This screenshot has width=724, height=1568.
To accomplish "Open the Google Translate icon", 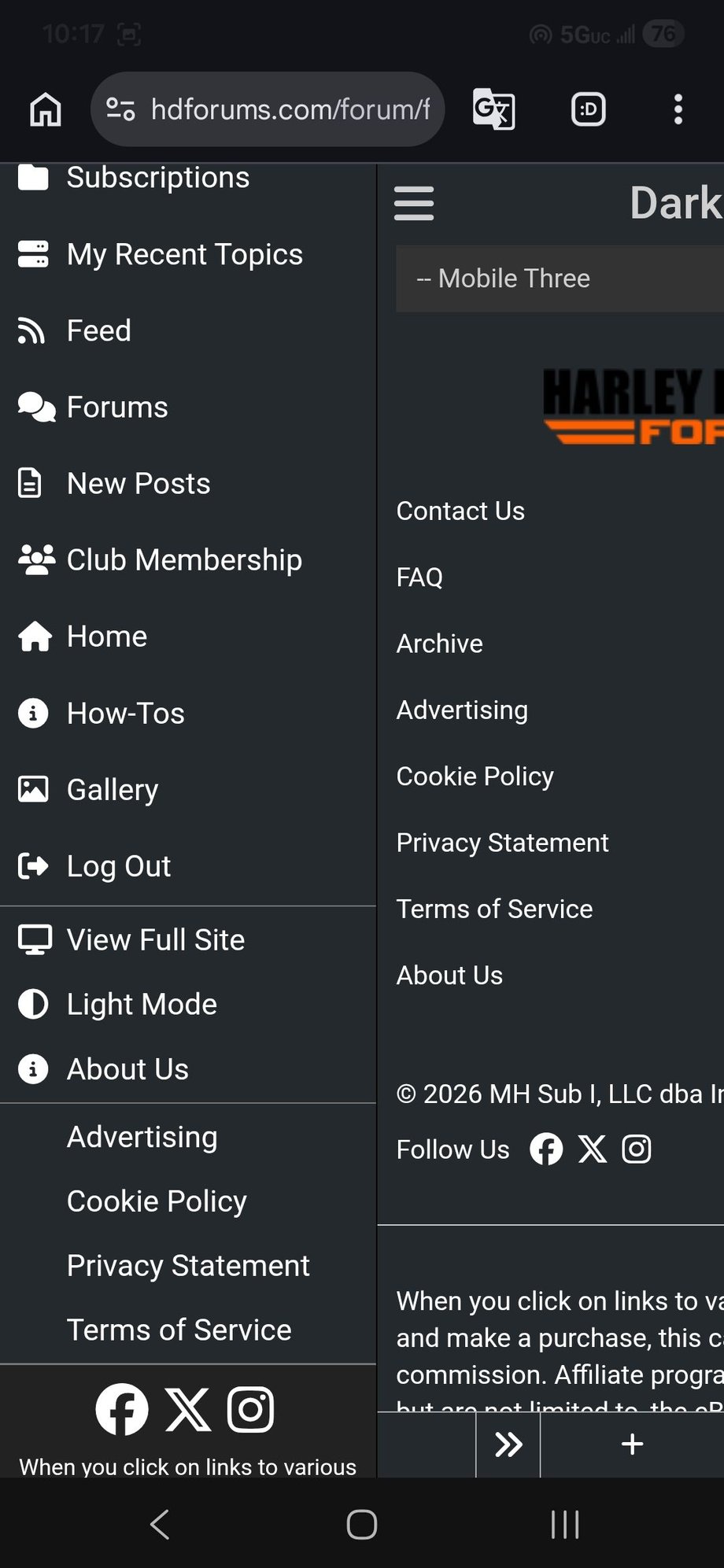I will pyautogui.click(x=493, y=109).
